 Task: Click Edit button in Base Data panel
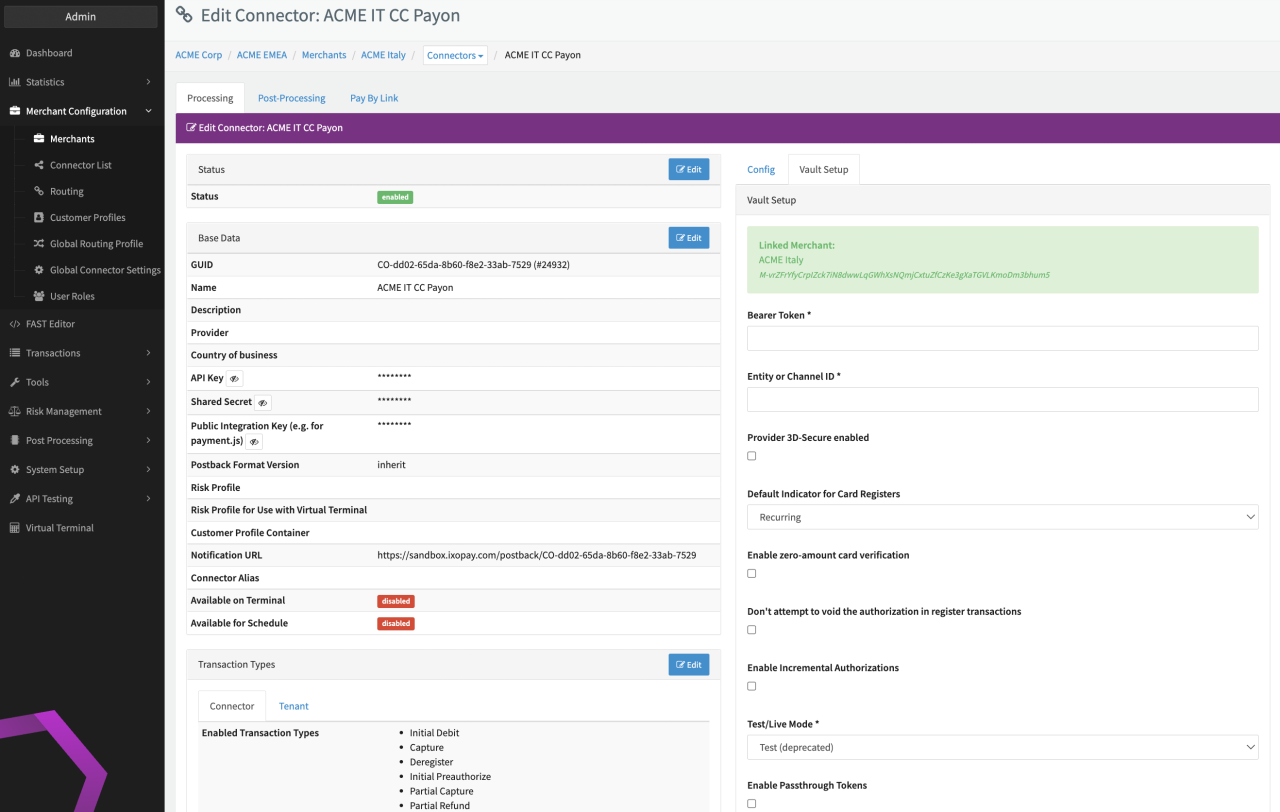(x=688, y=238)
